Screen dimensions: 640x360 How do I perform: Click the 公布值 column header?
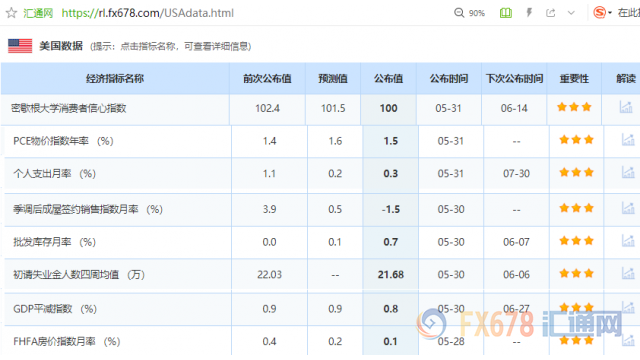point(389,78)
